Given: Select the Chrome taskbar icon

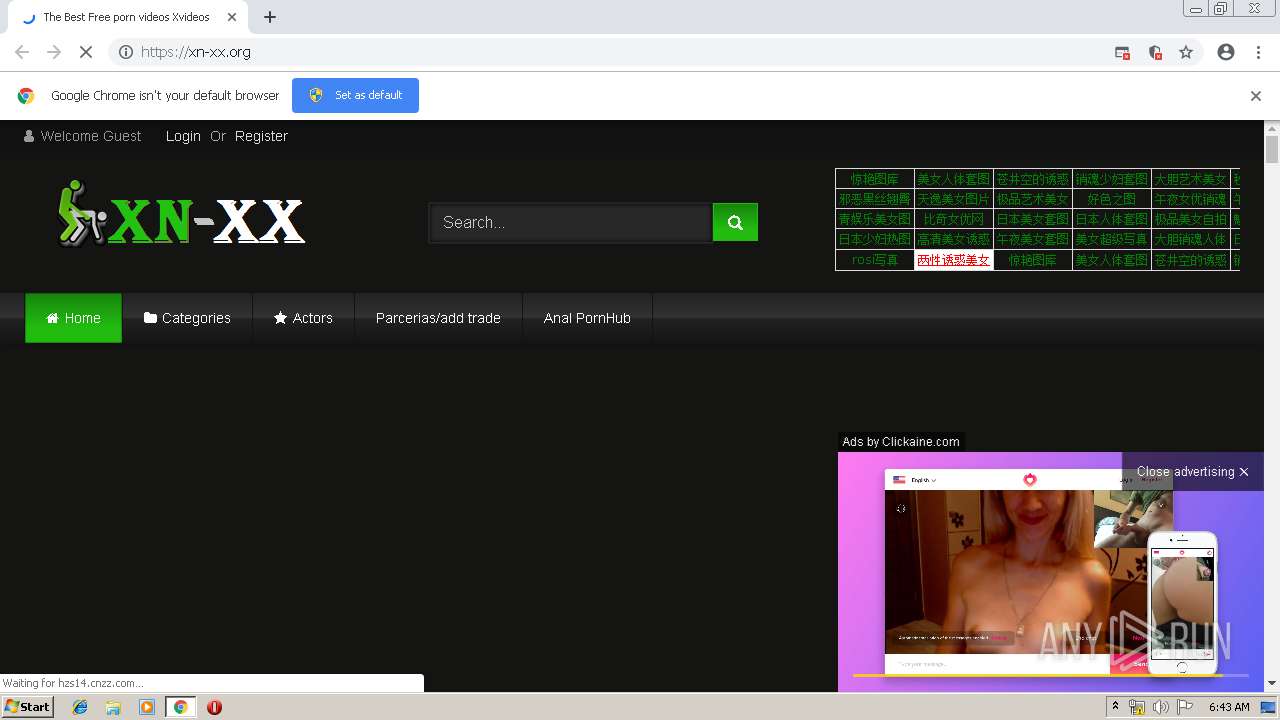Looking at the screenshot, I should pyautogui.click(x=180, y=707).
